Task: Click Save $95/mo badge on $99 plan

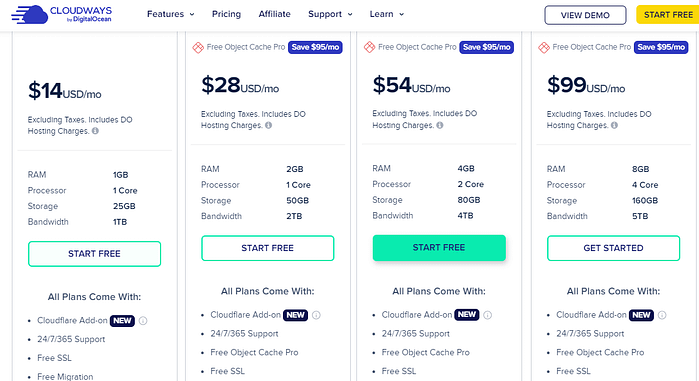Action: 661,47
